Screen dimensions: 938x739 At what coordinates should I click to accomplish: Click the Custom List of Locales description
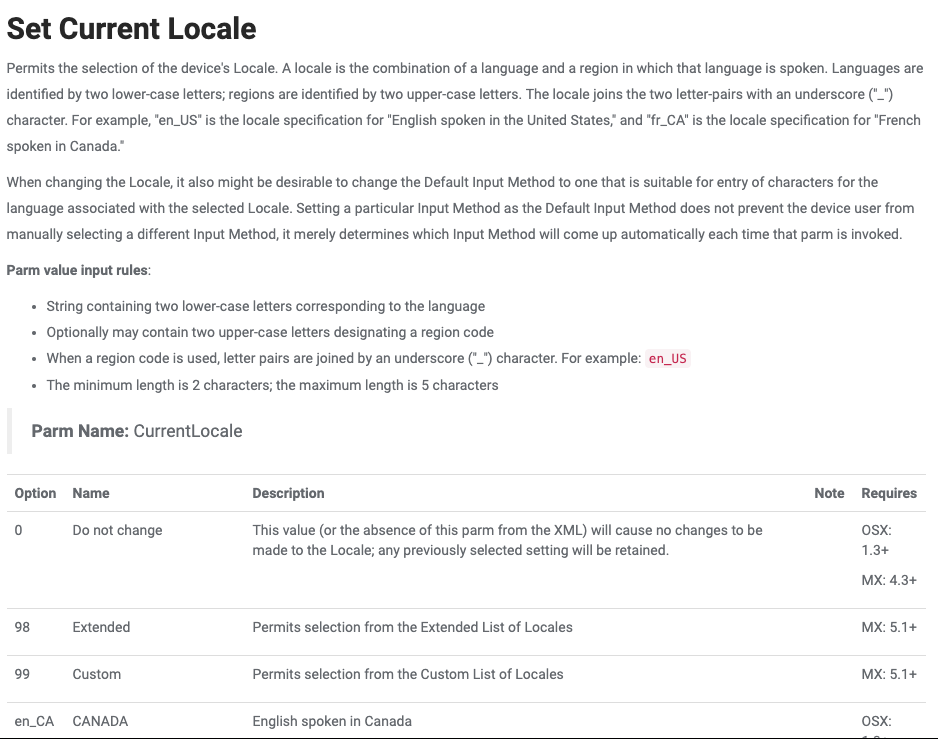[407, 674]
